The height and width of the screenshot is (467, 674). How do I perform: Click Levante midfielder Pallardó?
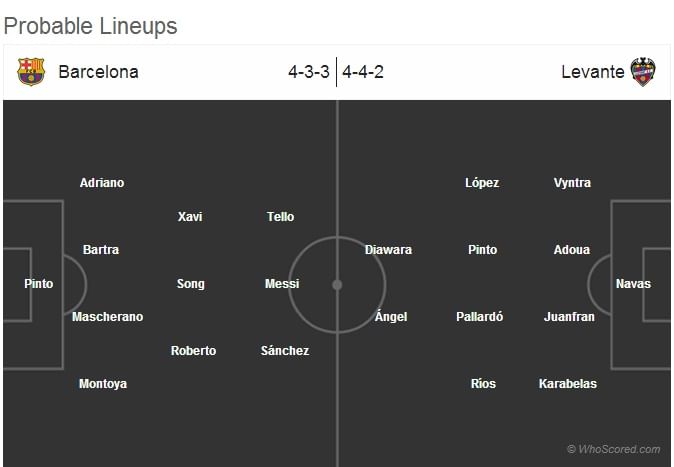(x=480, y=317)
